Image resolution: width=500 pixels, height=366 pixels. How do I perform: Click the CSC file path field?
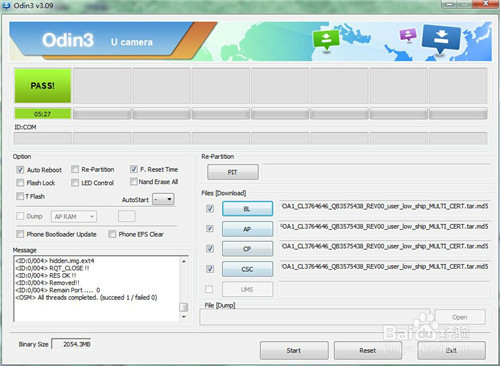point(385,267)
